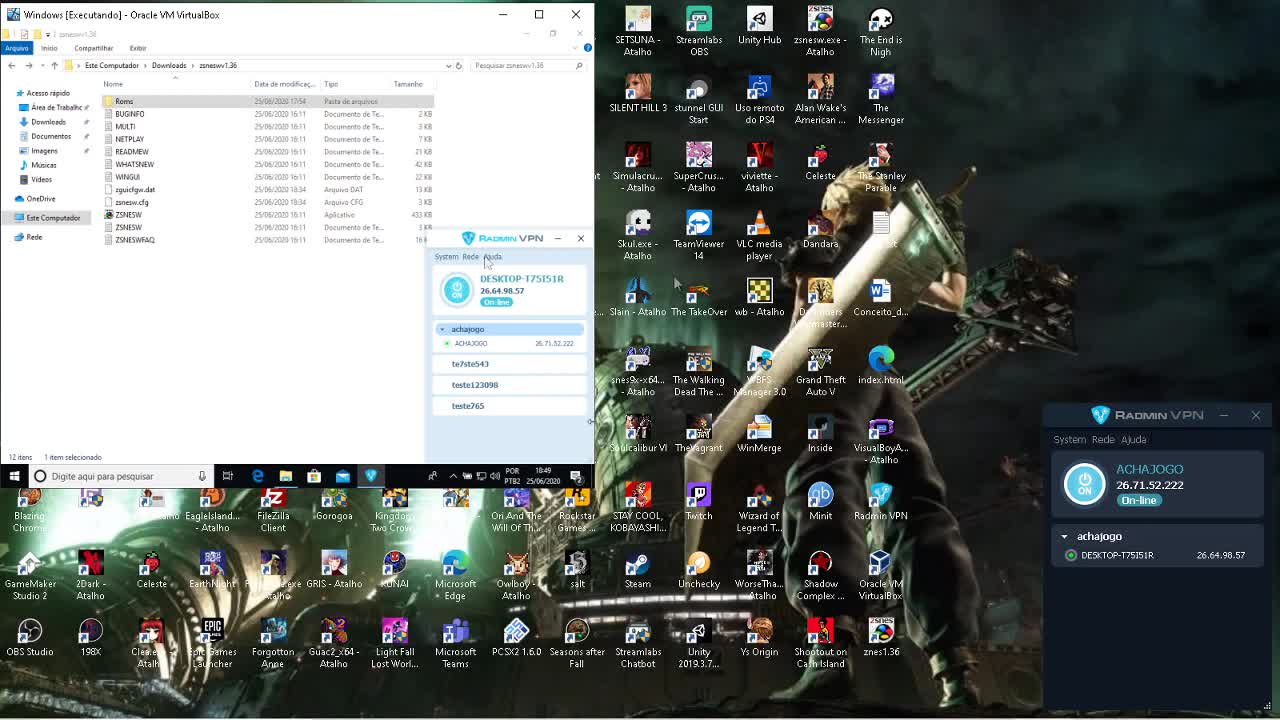Click Radmin VPN icon in VM taskbar
The width and height of the screenshot is (1280, 720).
pos(371,476)
